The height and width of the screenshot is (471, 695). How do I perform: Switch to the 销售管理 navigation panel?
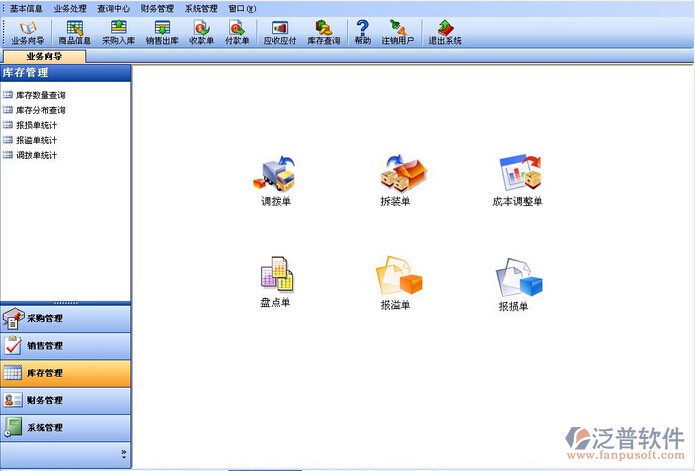coord(66,346)
